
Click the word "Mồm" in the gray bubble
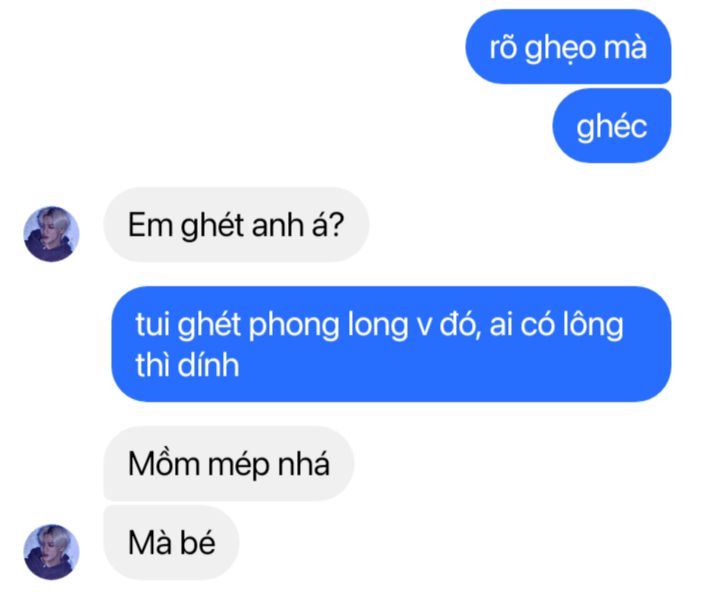tap(163, 463)
